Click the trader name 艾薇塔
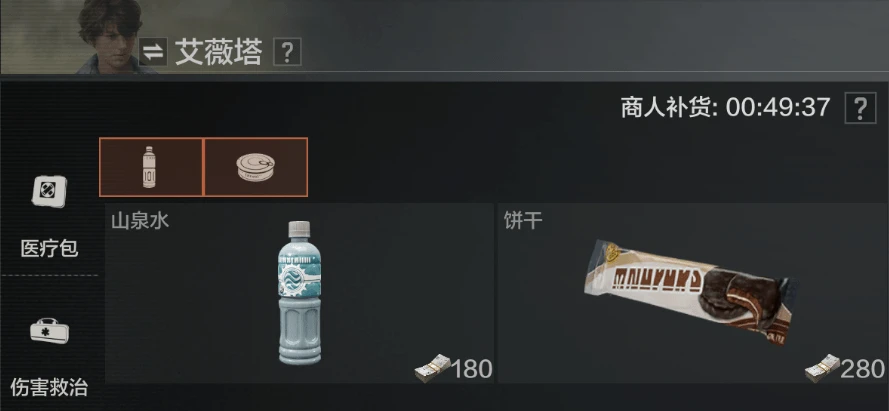Viewport: 889px width, 411px height. tap(219, 53)
